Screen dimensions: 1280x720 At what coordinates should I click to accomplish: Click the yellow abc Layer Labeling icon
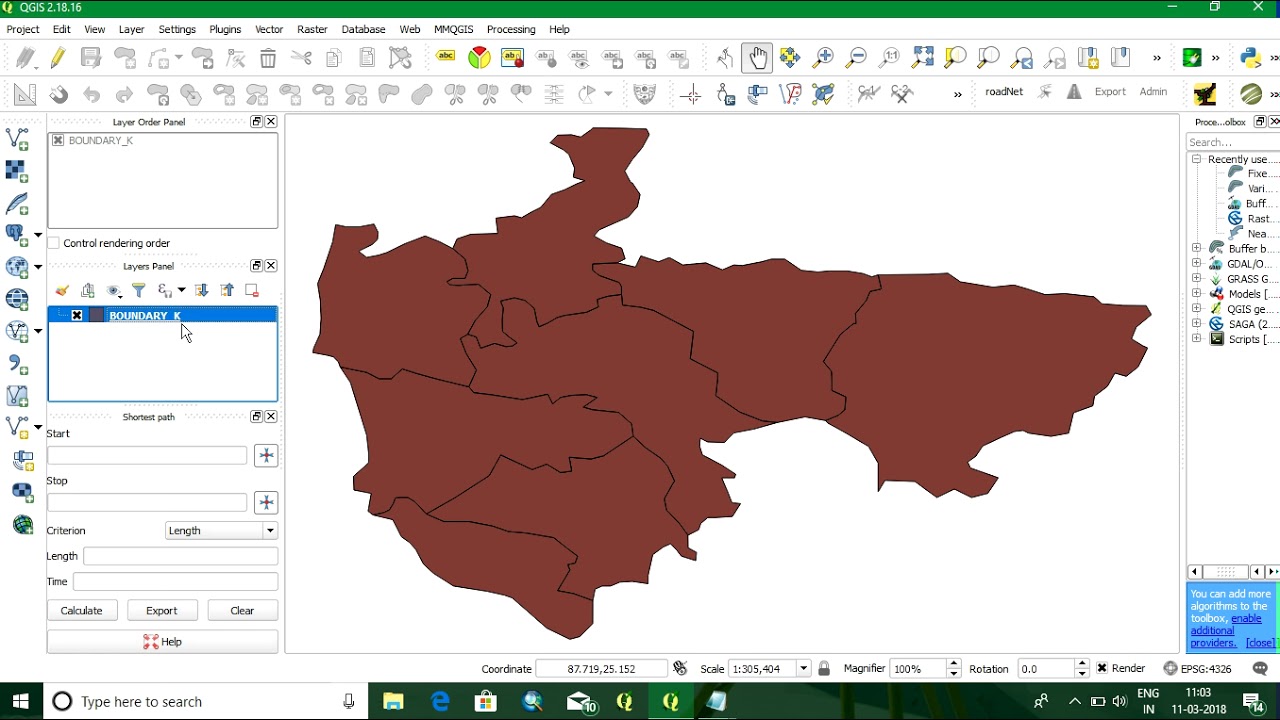(446, 58)
